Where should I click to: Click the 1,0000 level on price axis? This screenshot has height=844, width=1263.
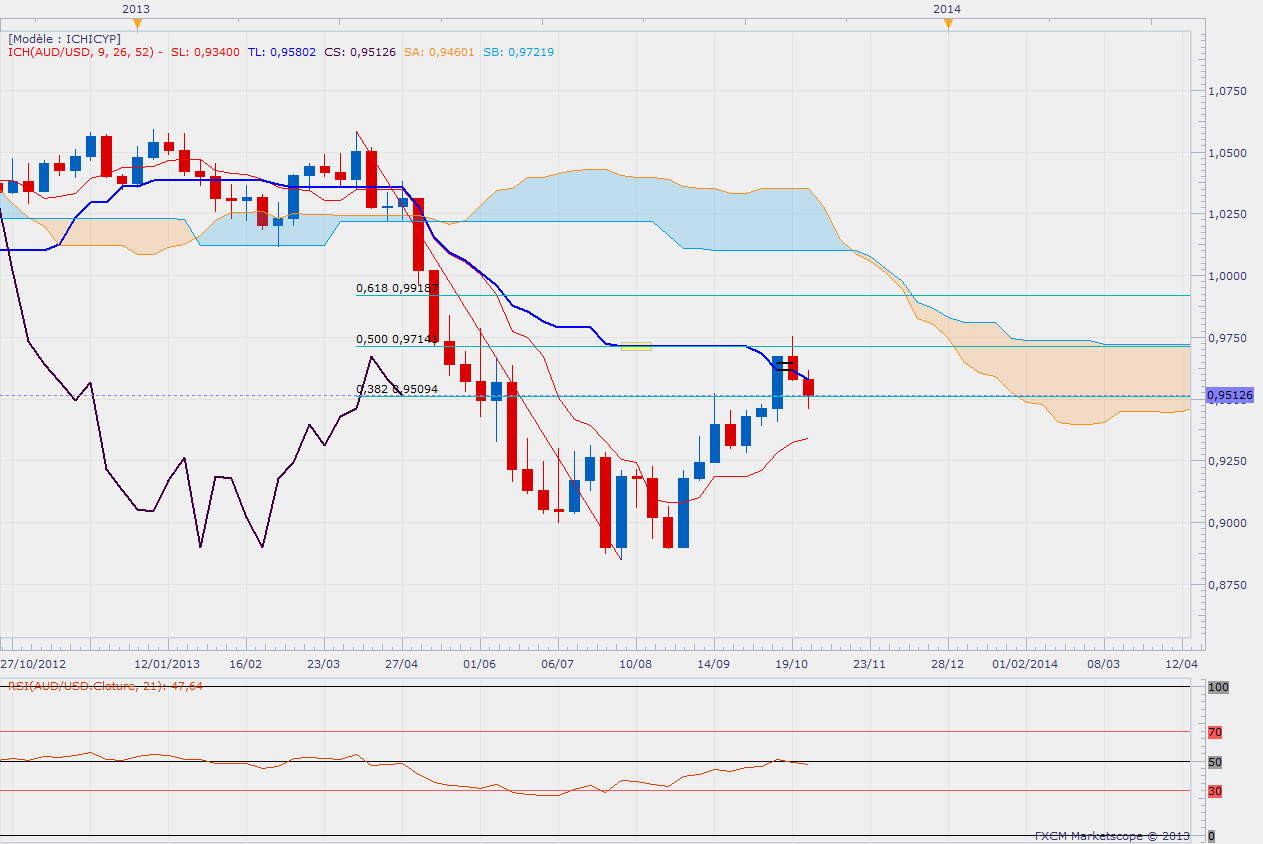tap(1227, 276)
